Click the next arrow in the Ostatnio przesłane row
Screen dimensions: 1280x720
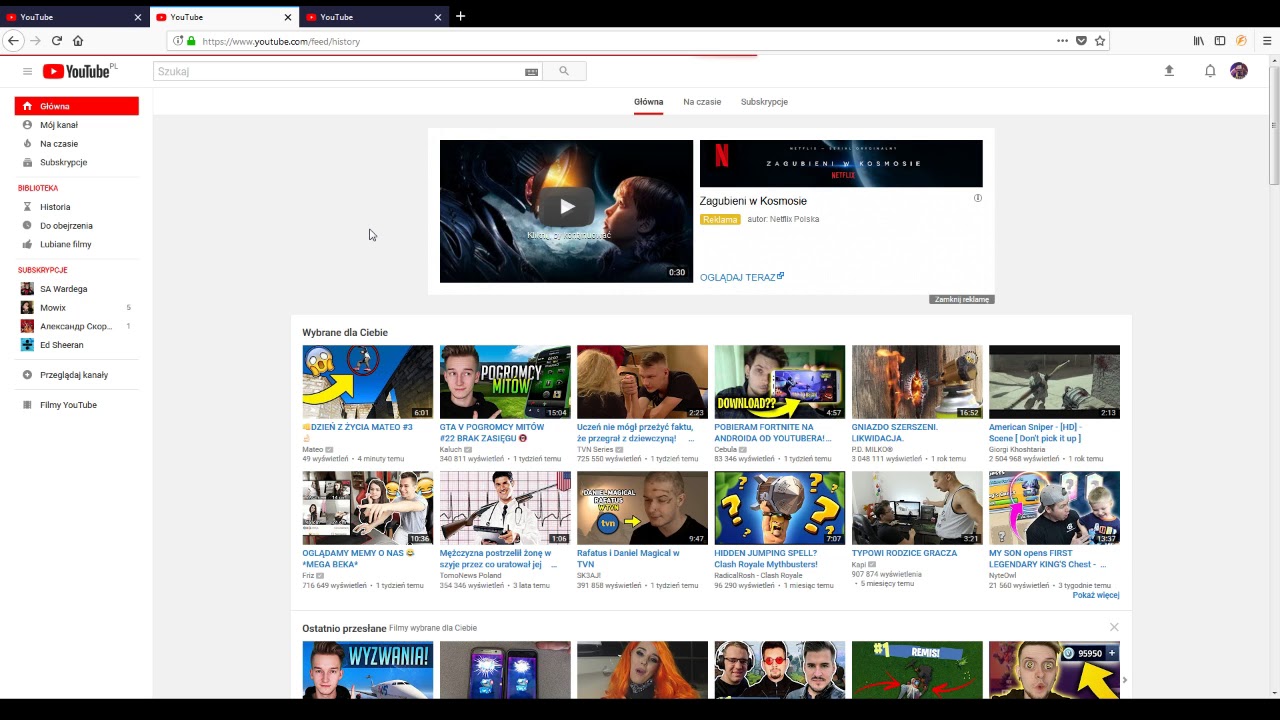tap(1124, 680)
